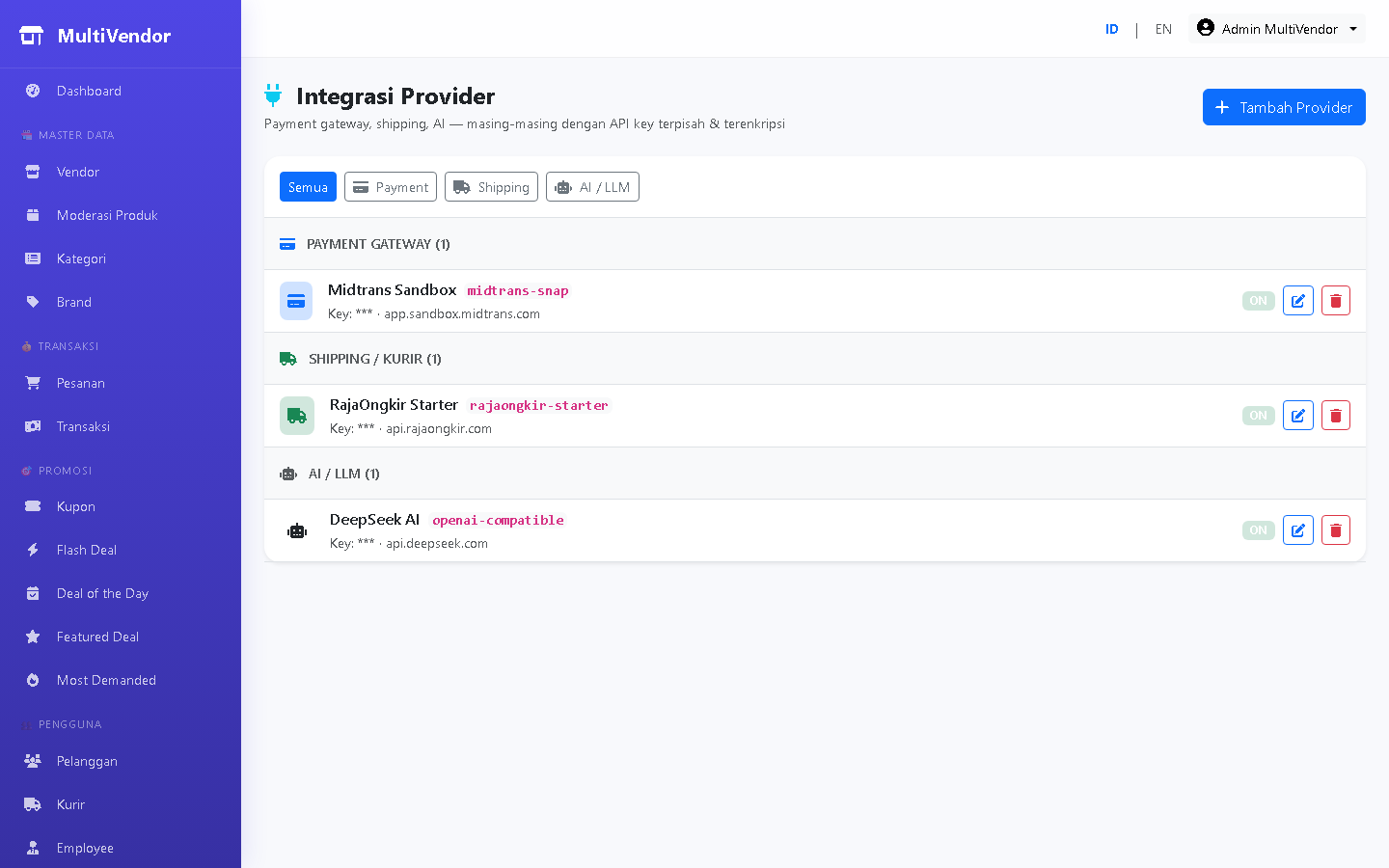Toggle ON status for RajaOngkir Starter
Screen dimensions: 1389x868
[1259, 416]
